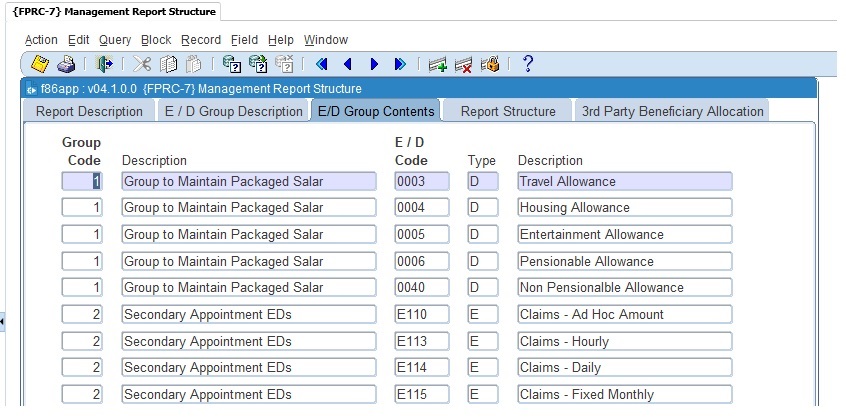Click the Save icon in the toolbar
The width and height of the screenshot is (846, 418).
[x=40, y=65]
